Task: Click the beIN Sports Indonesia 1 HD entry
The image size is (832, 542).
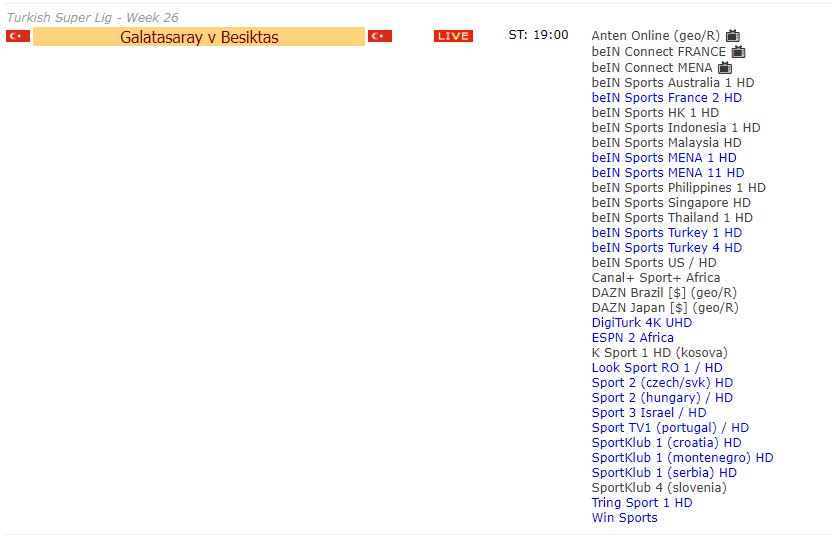Action: [x=676, y=128]
